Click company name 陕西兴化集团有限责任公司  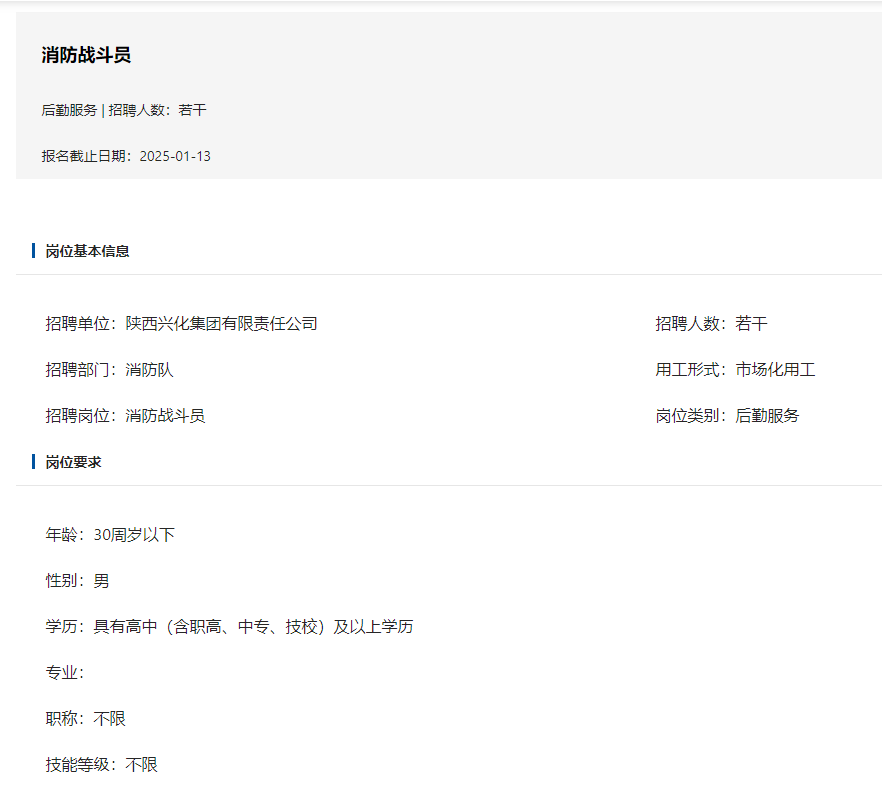(x=221, y=324)
